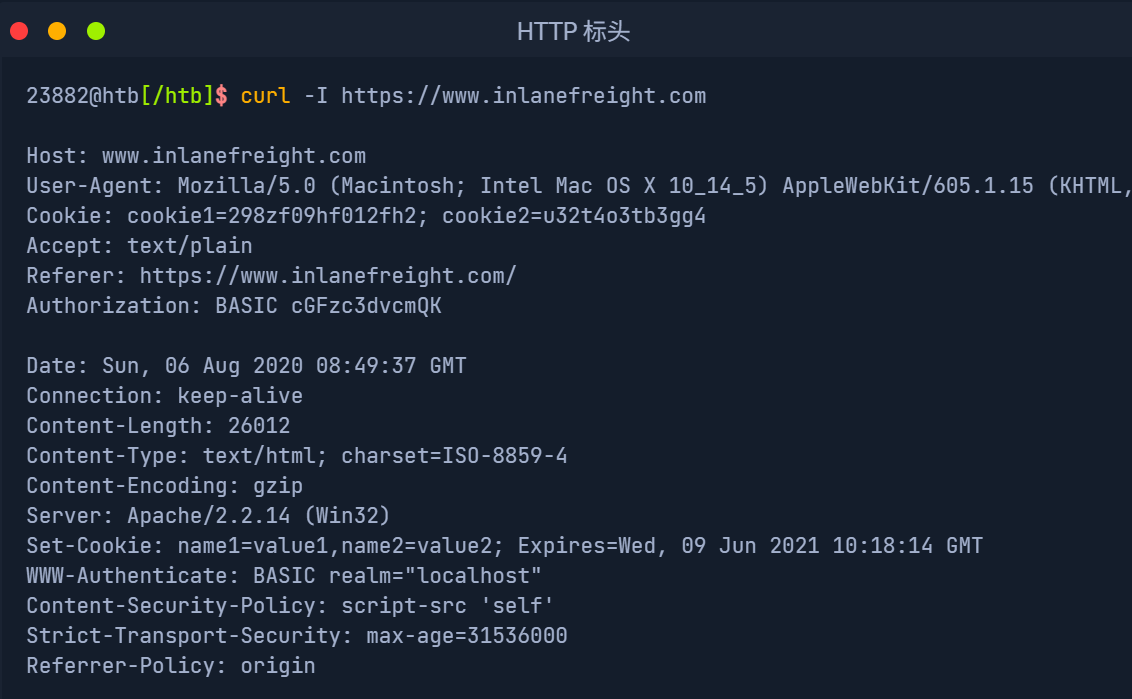Click the Set-Cookie header line
The image size is (1132, 699).
tap(504, 546)
